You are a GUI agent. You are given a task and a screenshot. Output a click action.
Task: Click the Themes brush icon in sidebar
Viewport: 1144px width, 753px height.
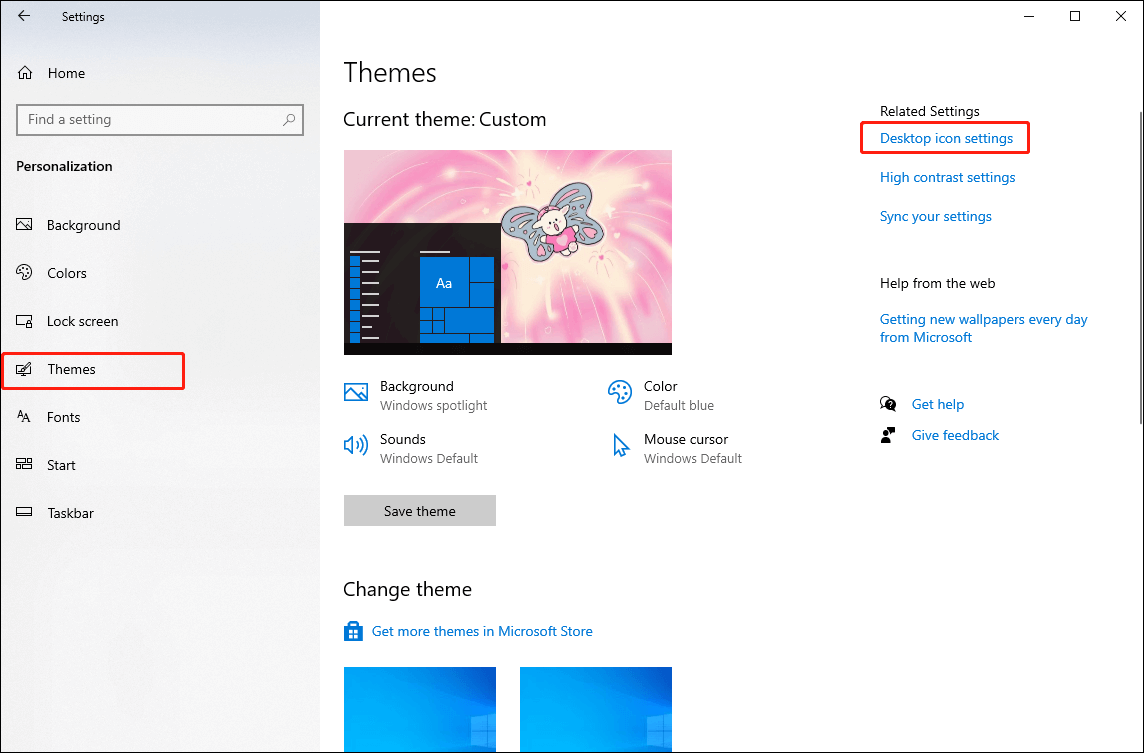pyautogui.click(x=24, y=369)
